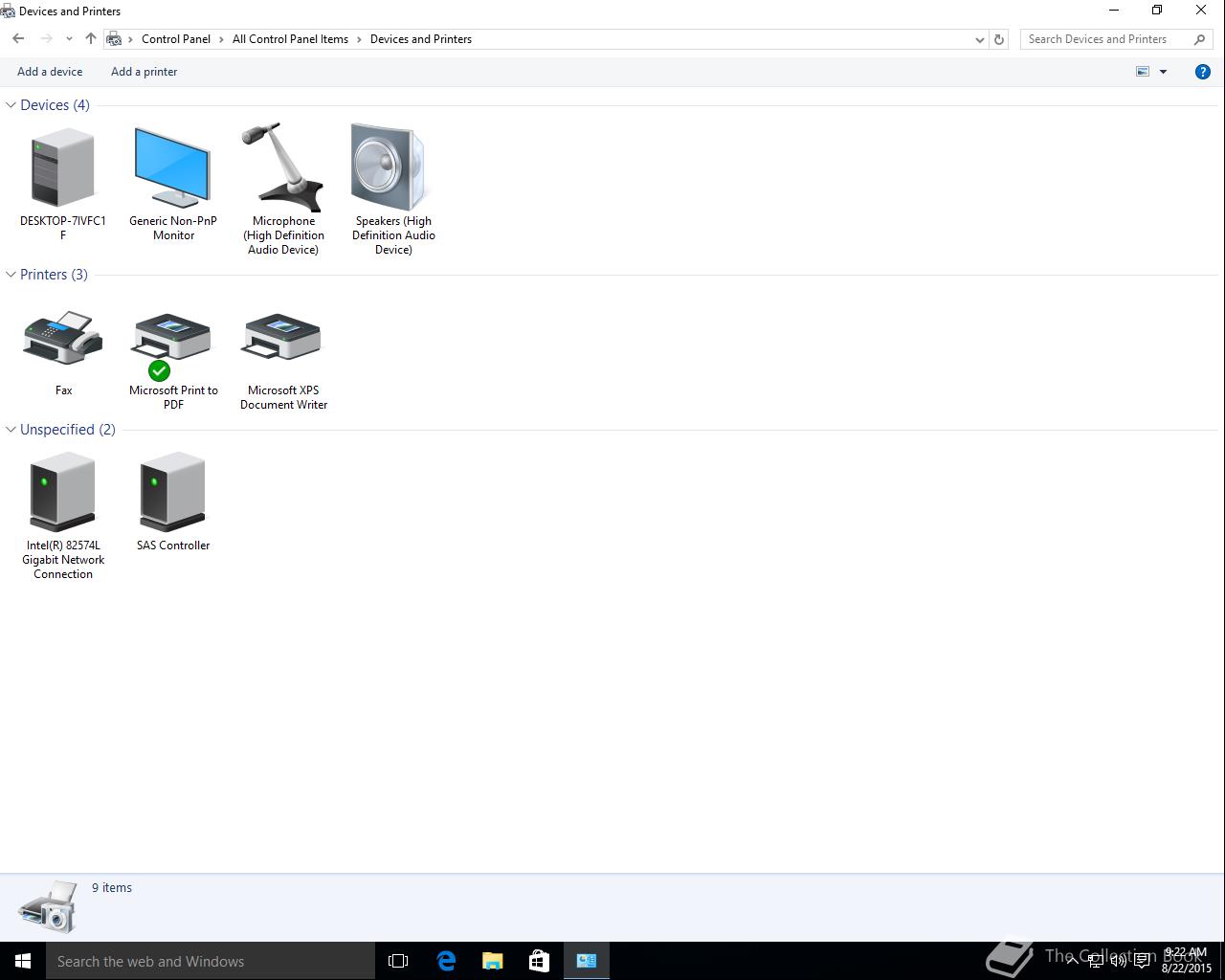Select the SAS Controller icon
Image resolution: width=1225 pixels, height=980 pixels.
(172, 493)
